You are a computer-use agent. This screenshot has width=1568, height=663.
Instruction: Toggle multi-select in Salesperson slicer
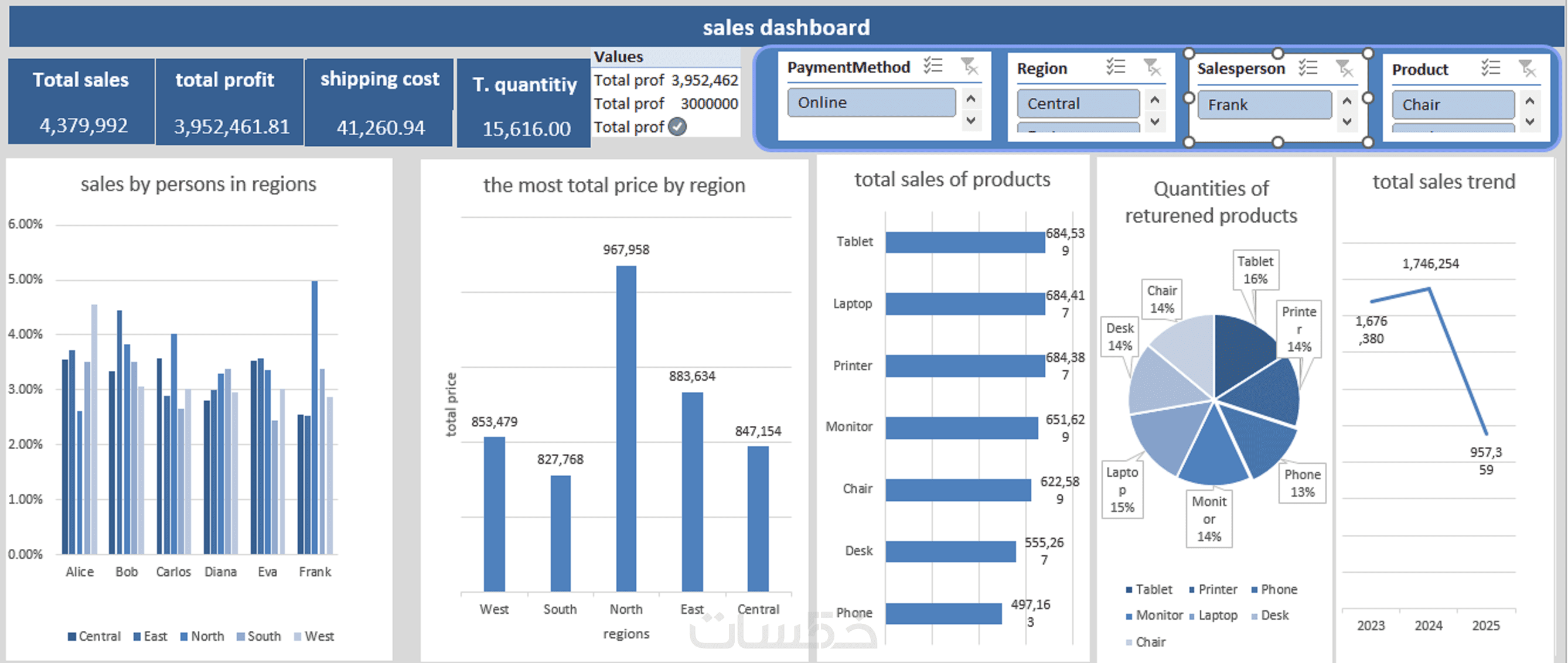coord(1307,67)
